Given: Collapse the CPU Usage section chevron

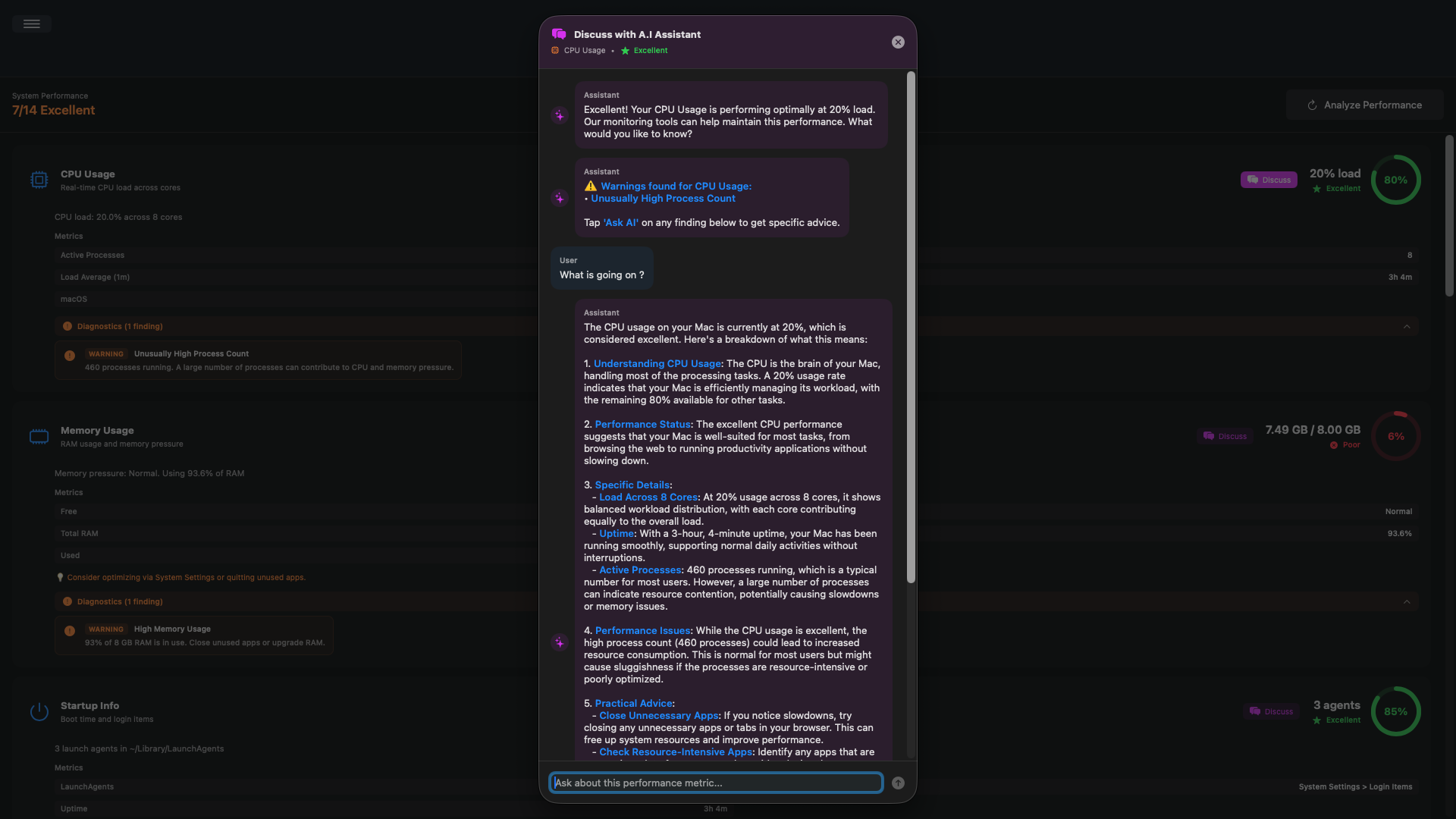Looking at the screenshot, I should [1407, 326].
